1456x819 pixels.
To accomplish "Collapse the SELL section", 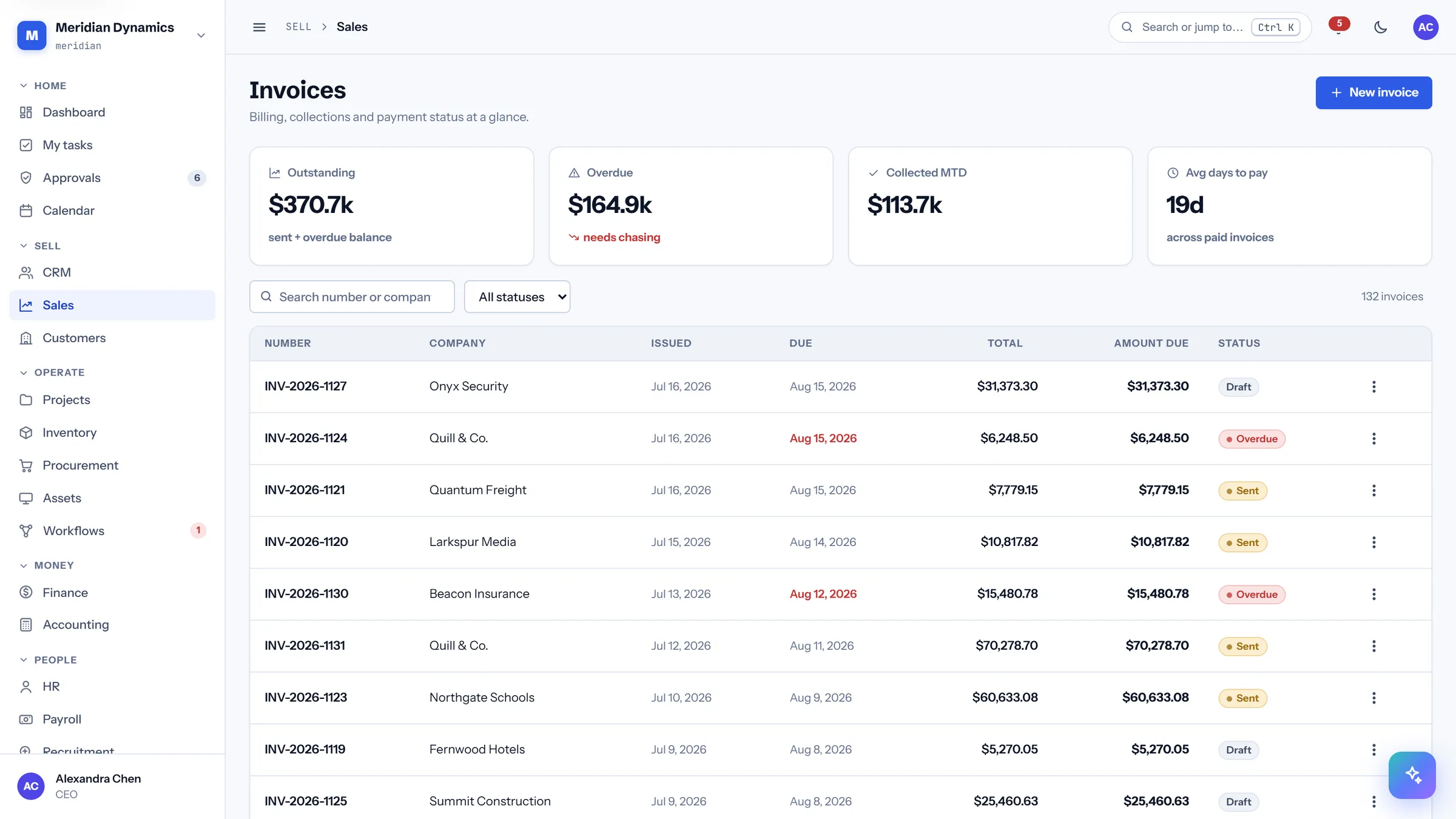I will (40, 246).
